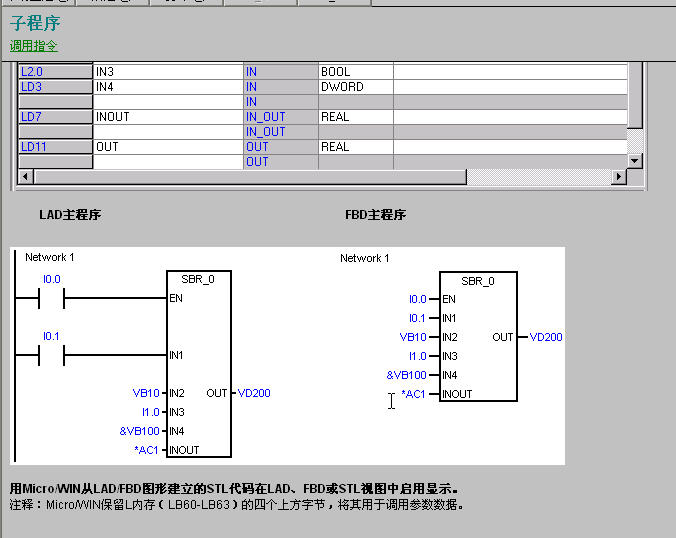This screenshot has height=538, width=676.
Task: Click the table's scroll-right arrow
Action: [619, 177]
